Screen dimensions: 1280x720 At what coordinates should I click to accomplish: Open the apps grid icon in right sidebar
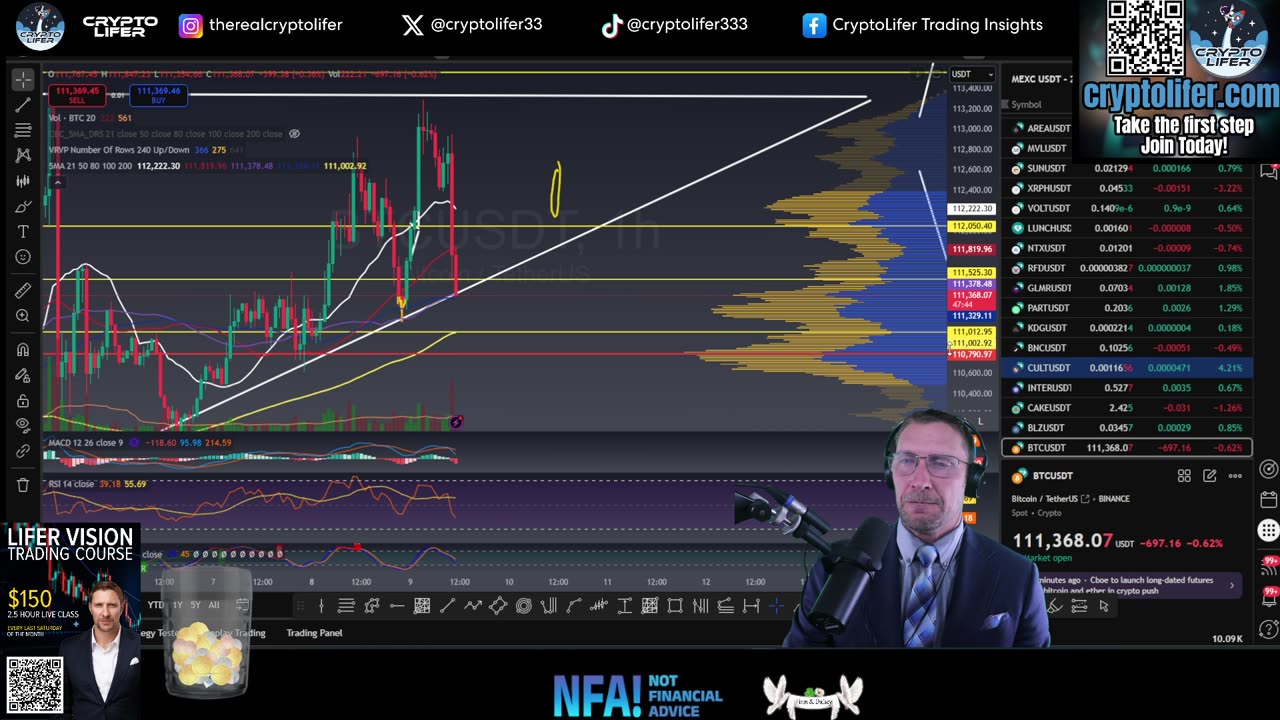tap(1268, 531)
